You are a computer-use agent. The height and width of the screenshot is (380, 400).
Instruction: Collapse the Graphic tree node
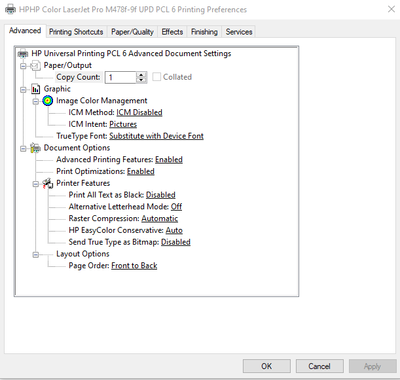coord(23,90)
